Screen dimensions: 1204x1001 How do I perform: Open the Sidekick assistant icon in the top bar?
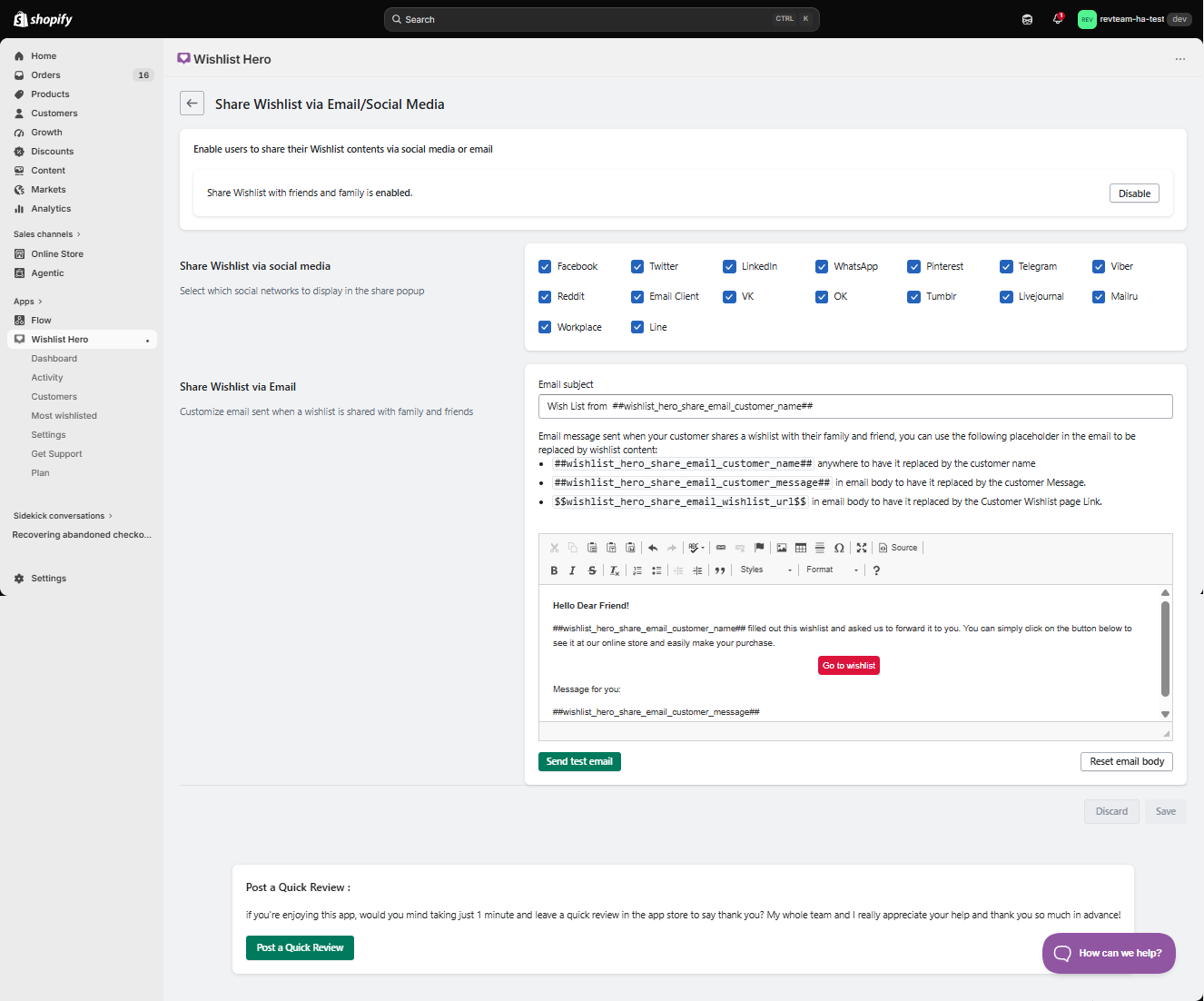click(x=1027, y=19)
